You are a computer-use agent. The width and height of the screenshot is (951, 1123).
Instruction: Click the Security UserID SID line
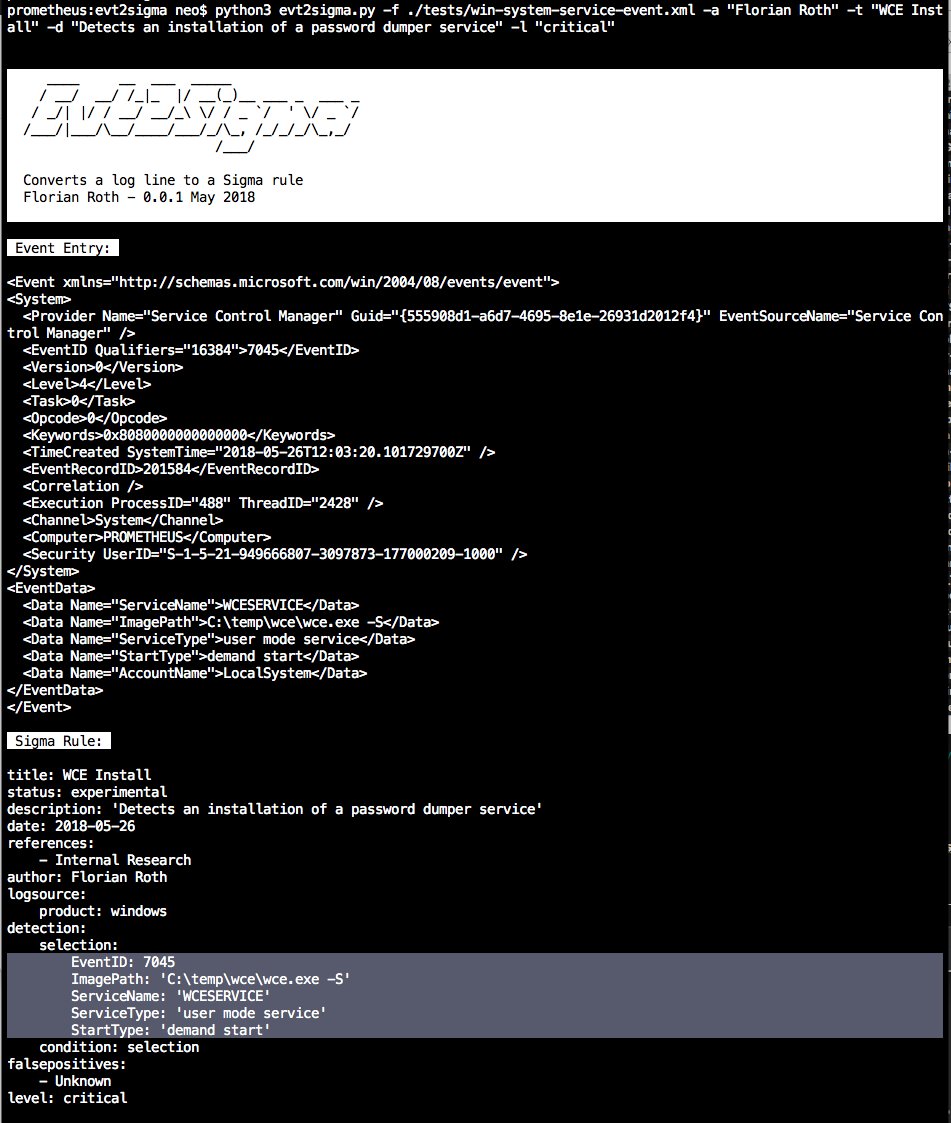pyautogui.click(x=275, y=554)
